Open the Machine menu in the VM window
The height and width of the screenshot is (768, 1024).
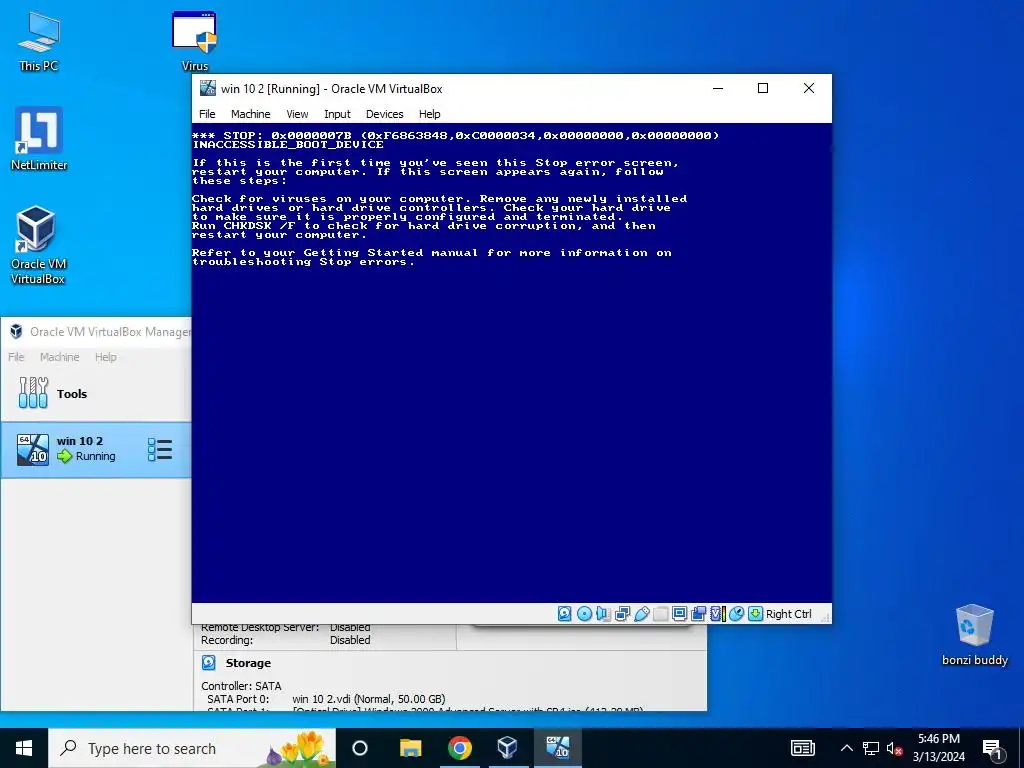pos(250,114)
